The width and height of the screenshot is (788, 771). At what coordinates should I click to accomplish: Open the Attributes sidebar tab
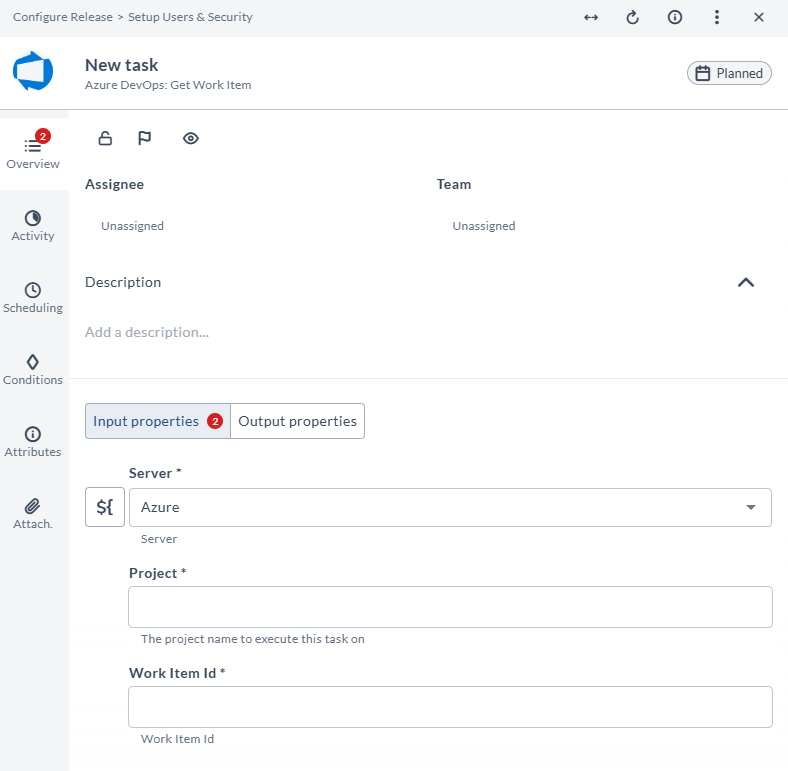coord(33,442)
